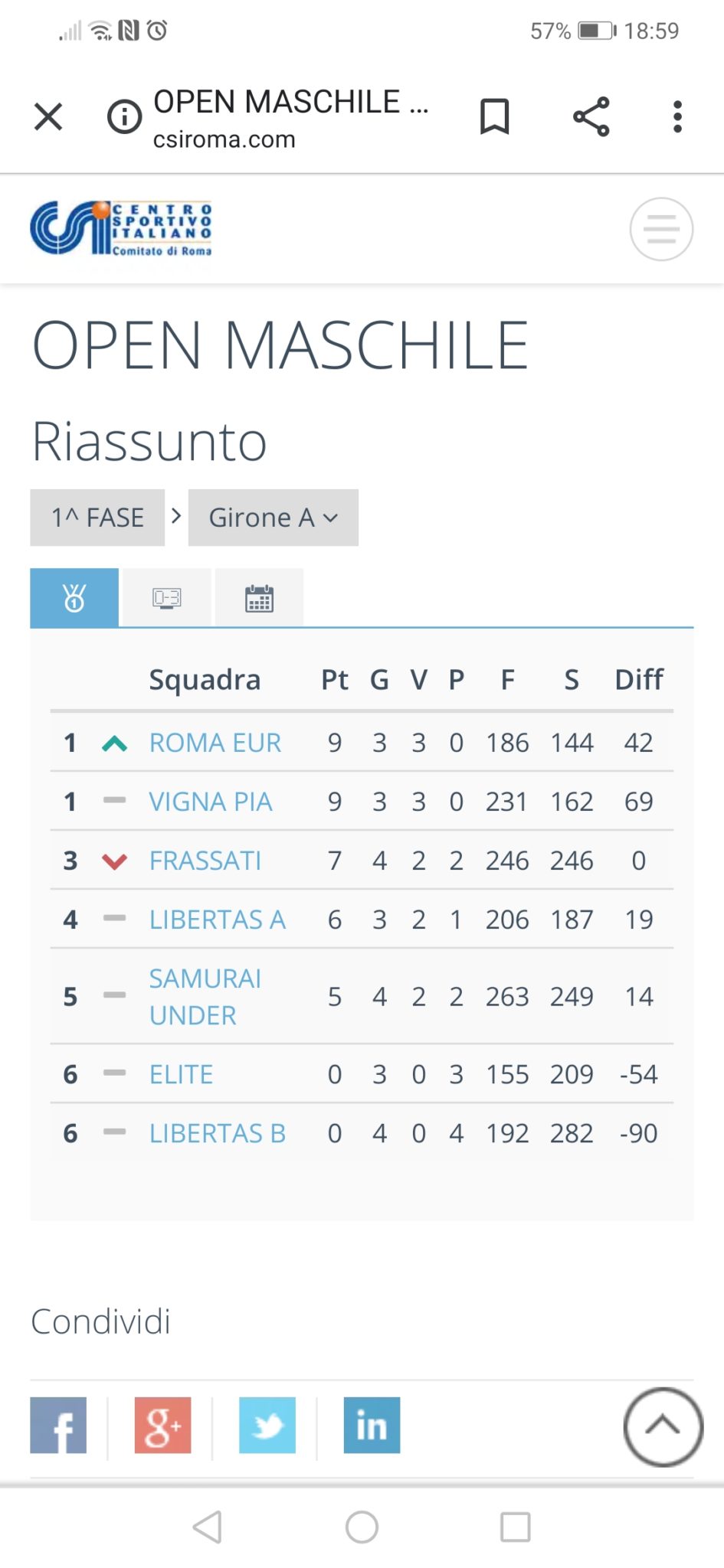Open the hamburger site menu
The image size is (724, 1568).
point(661,229)
